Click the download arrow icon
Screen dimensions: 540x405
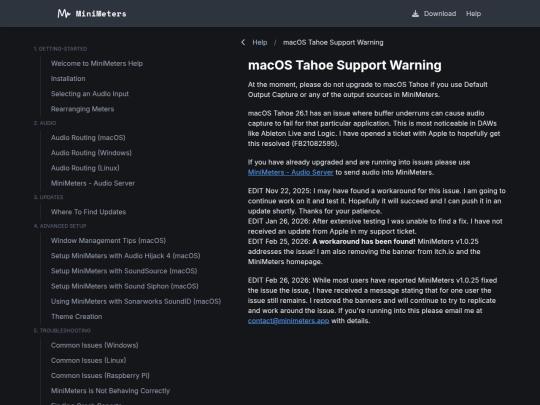(415, 14)
